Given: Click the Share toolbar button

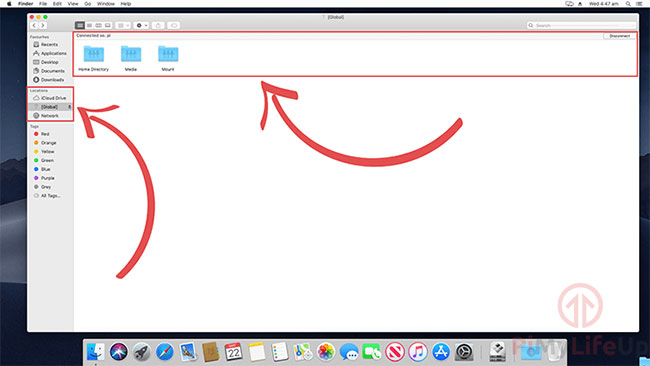Looking at the screenshot, I should coord(158,26).
